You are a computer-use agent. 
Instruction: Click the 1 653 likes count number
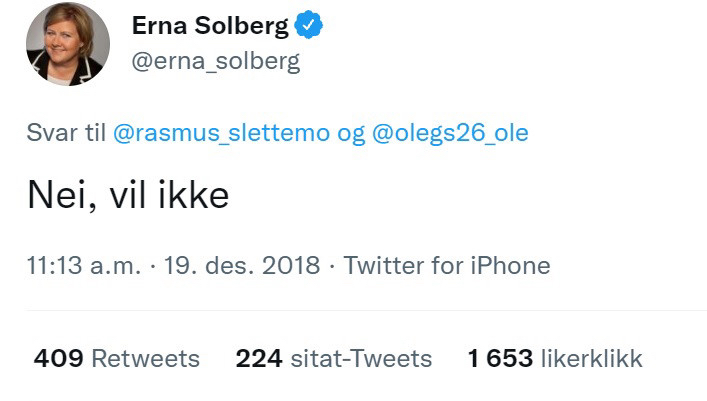[500, 358]
